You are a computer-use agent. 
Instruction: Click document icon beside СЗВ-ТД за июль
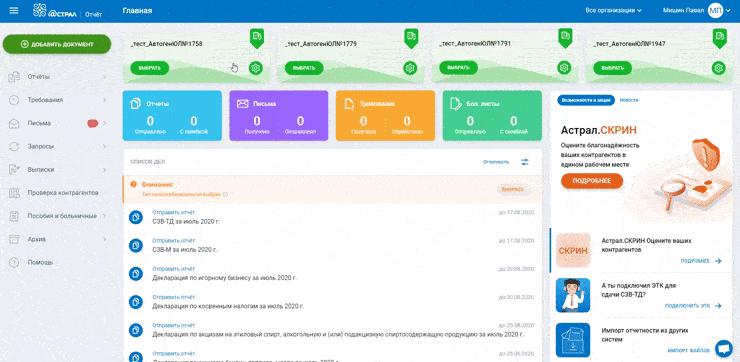point(136,217)
